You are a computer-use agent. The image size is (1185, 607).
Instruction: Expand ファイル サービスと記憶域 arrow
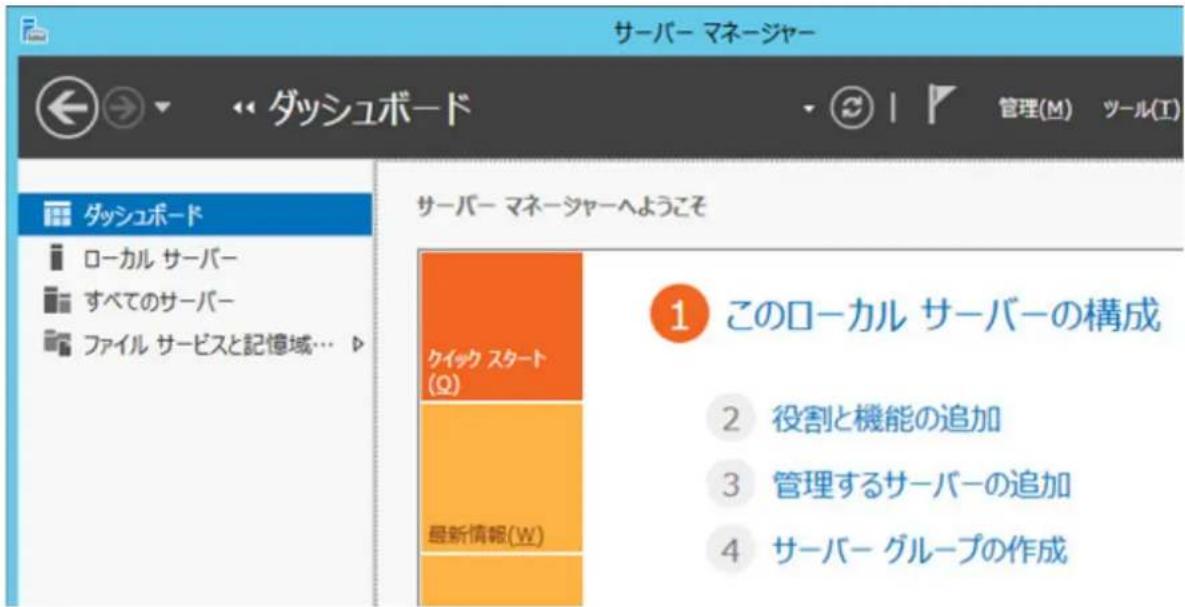(358, 345)
